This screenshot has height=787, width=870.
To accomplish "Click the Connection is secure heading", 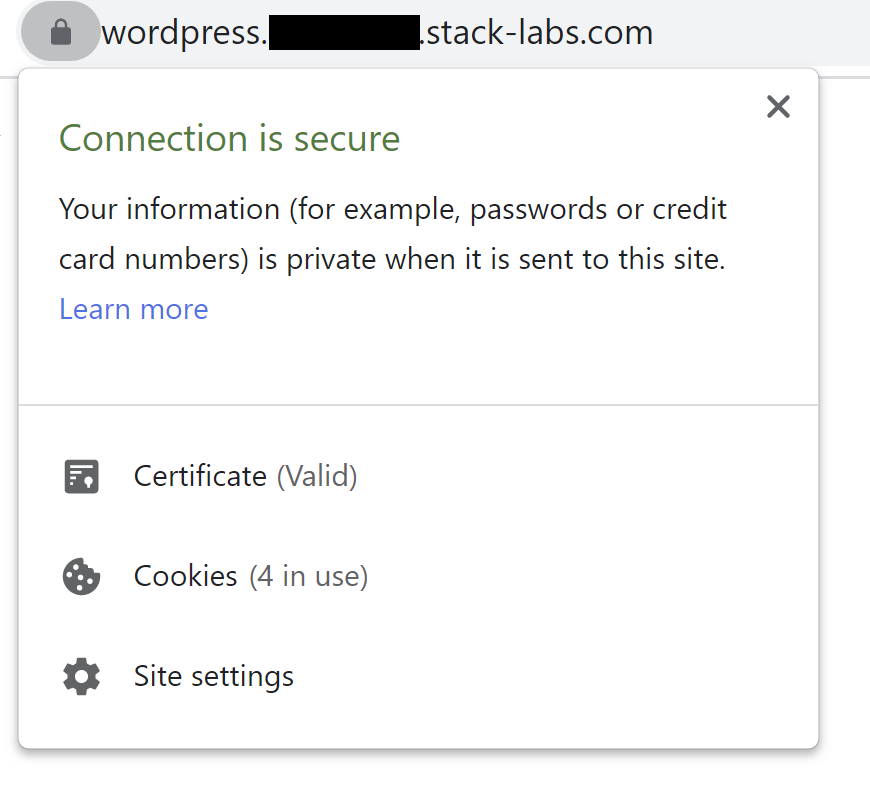I will pyautogui.click(x=229, y=138).
